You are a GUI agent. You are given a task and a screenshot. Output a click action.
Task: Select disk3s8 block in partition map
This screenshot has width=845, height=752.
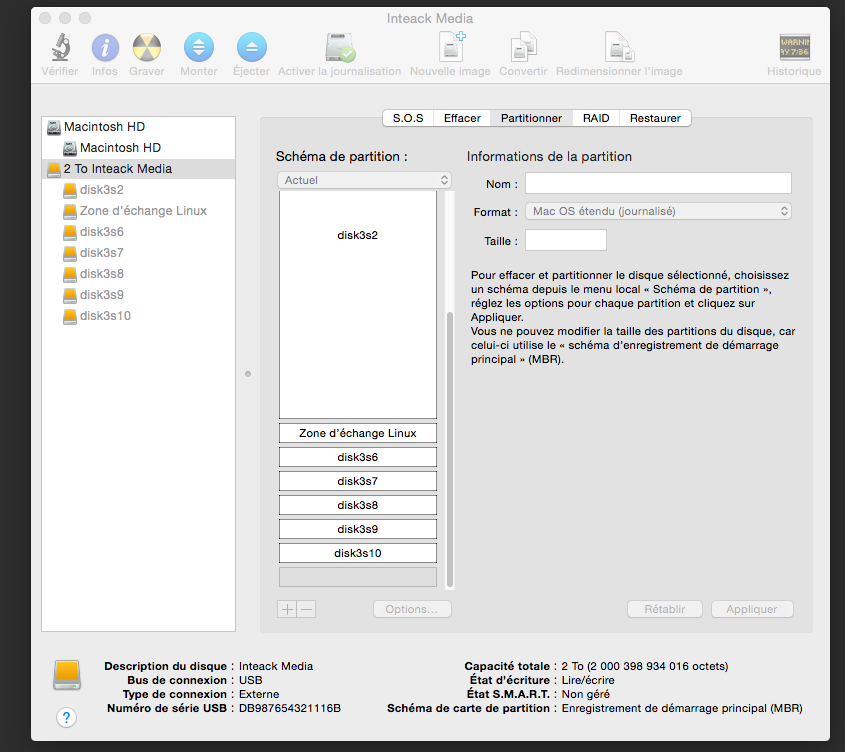[x=358, y=505]
